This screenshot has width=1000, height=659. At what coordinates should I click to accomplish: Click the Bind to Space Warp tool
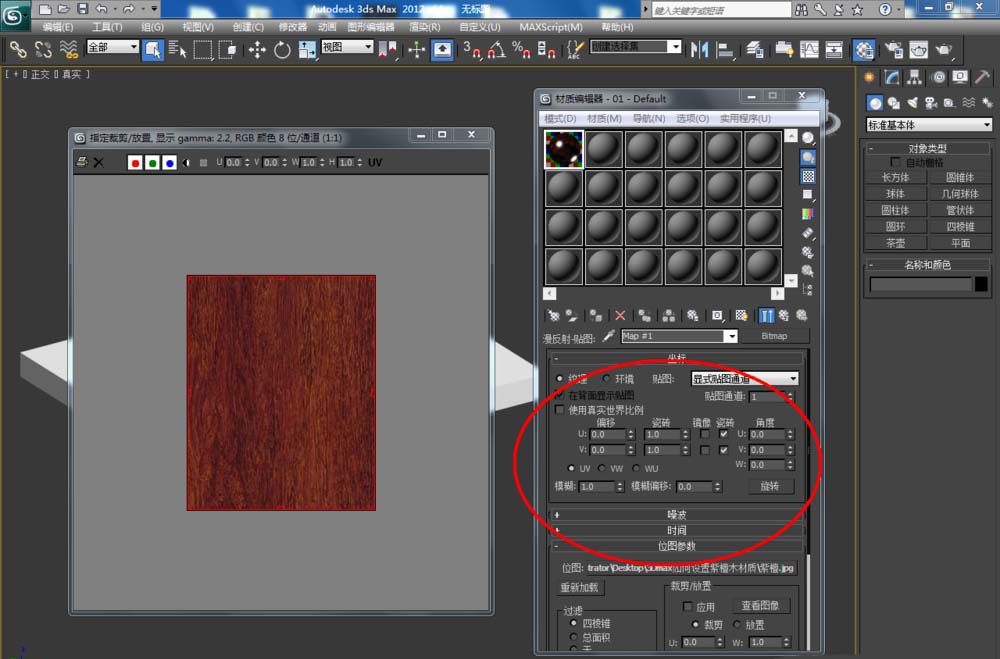coord(68,49)
